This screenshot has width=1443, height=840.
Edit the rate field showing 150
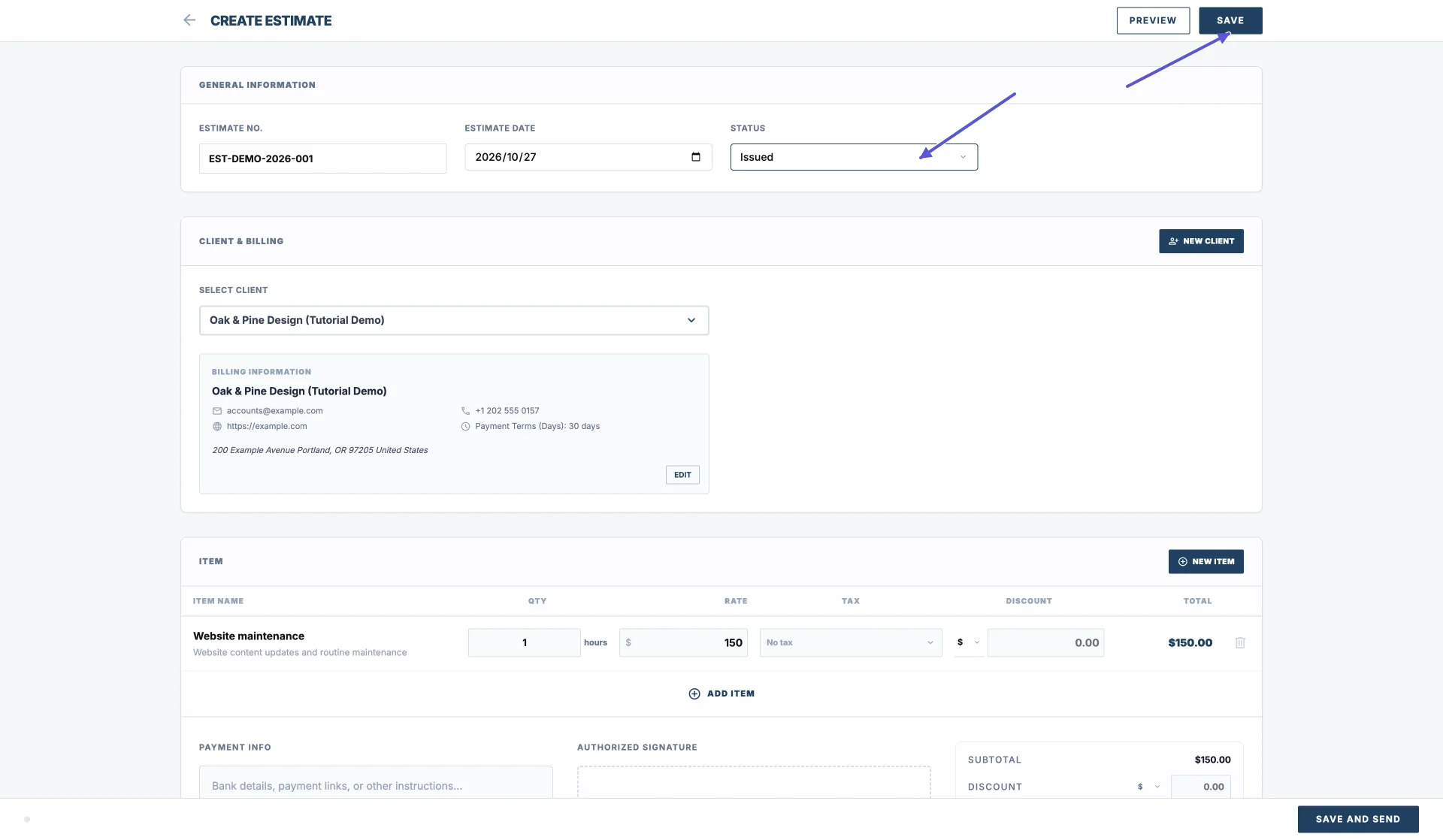coord(683,642)
